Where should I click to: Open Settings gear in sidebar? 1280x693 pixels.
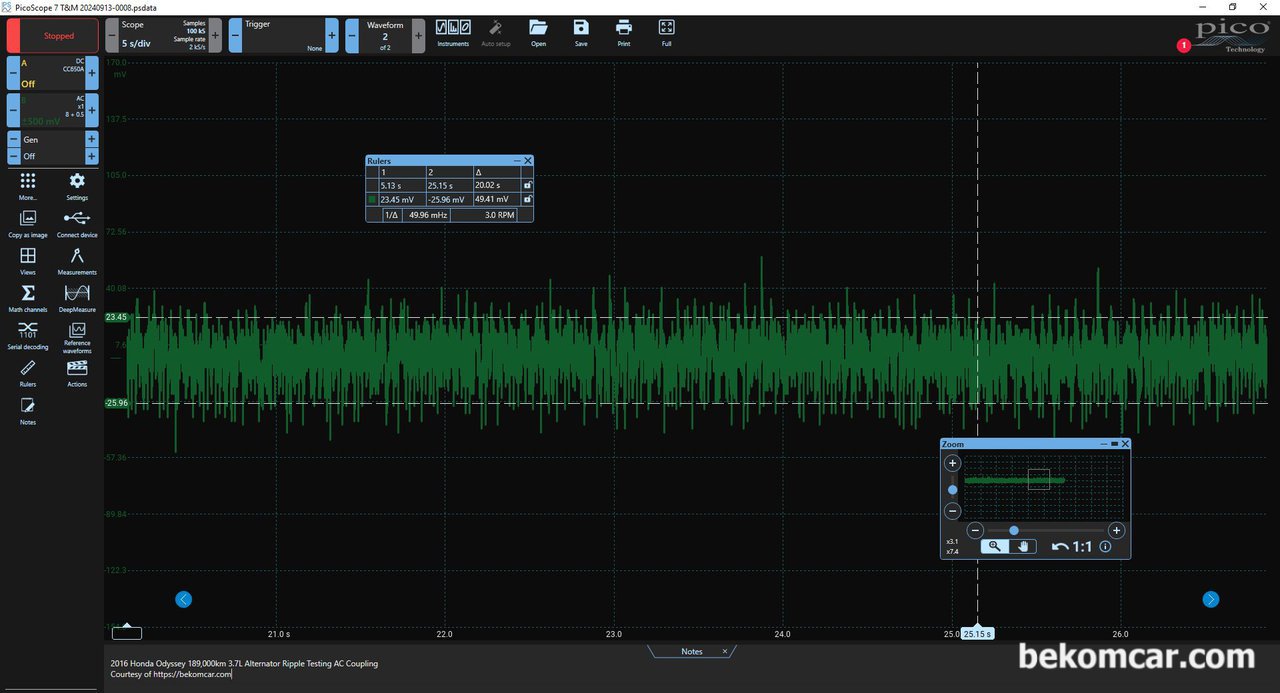77,186
